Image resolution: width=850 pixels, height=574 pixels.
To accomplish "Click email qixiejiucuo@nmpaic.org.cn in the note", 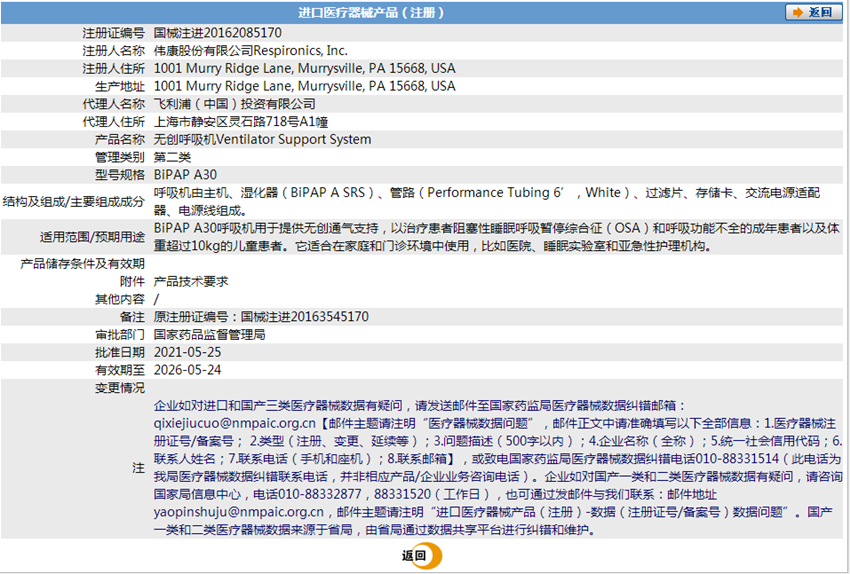I will point(234,423).
